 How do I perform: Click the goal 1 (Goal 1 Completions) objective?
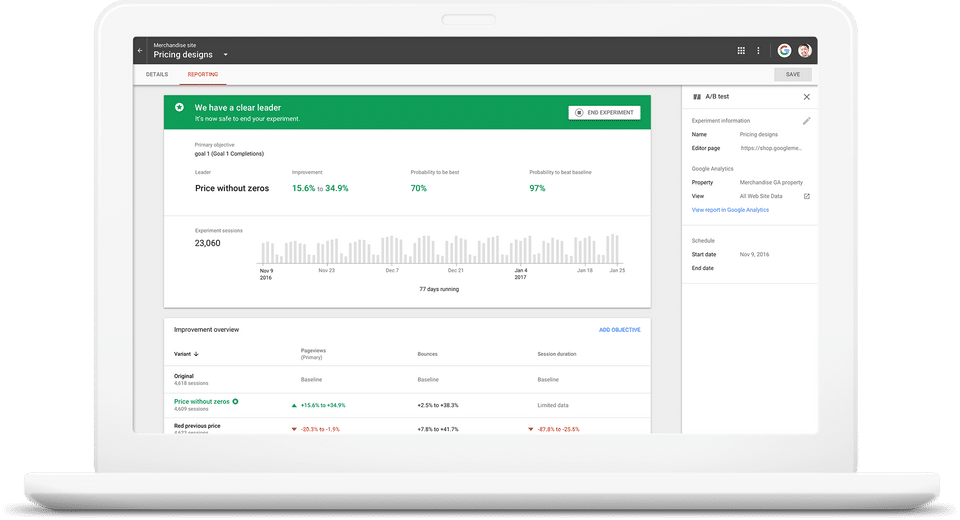pyautogui.click(x=229, y=154)
